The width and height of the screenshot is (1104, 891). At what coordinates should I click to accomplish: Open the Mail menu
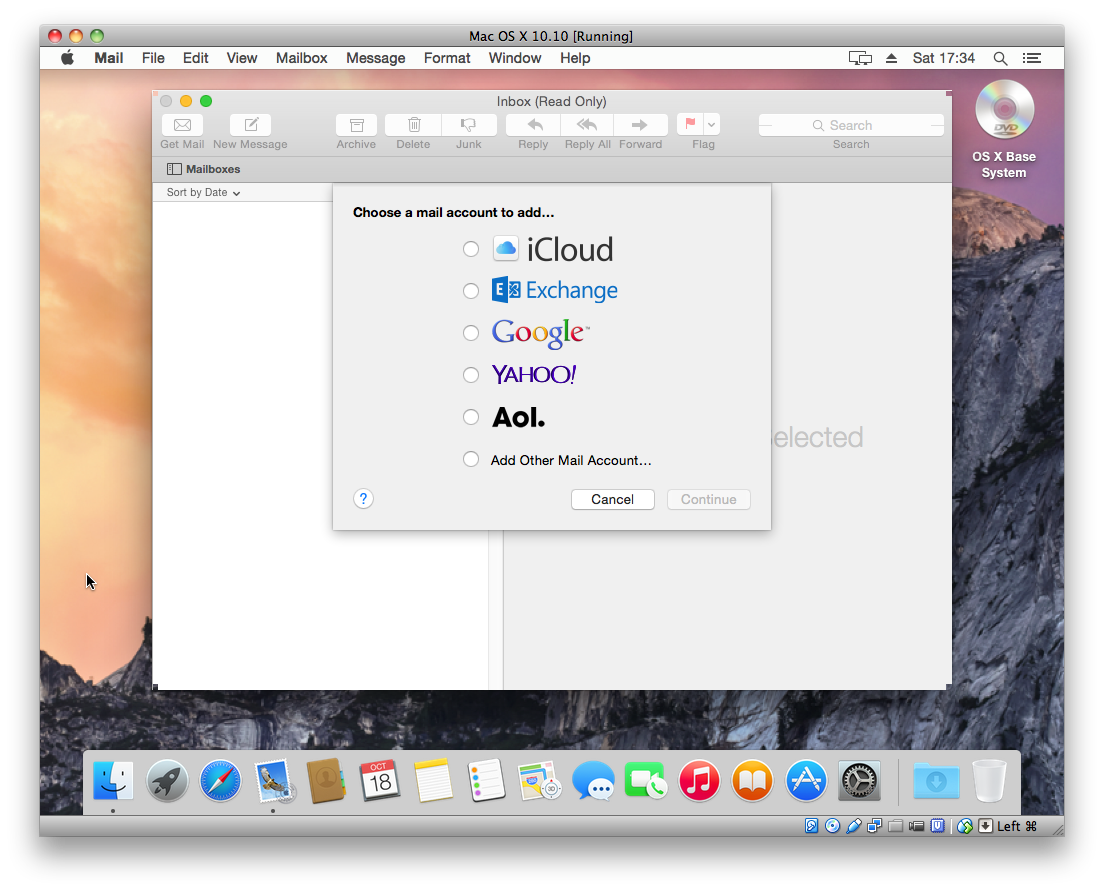pyautogui.click(x=108, y=58)
